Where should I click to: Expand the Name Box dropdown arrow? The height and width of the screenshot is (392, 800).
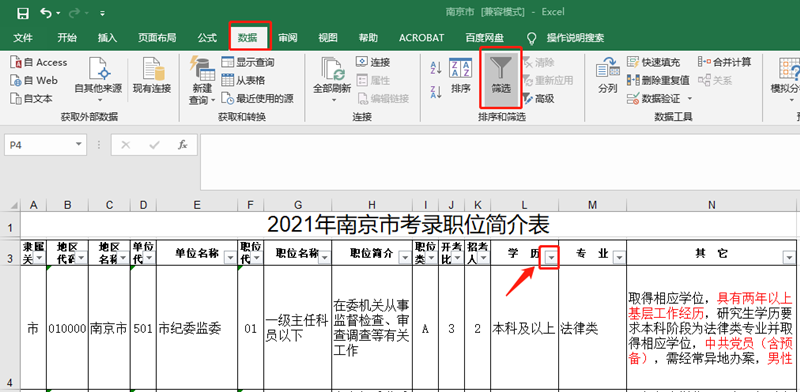coord(79,145)
